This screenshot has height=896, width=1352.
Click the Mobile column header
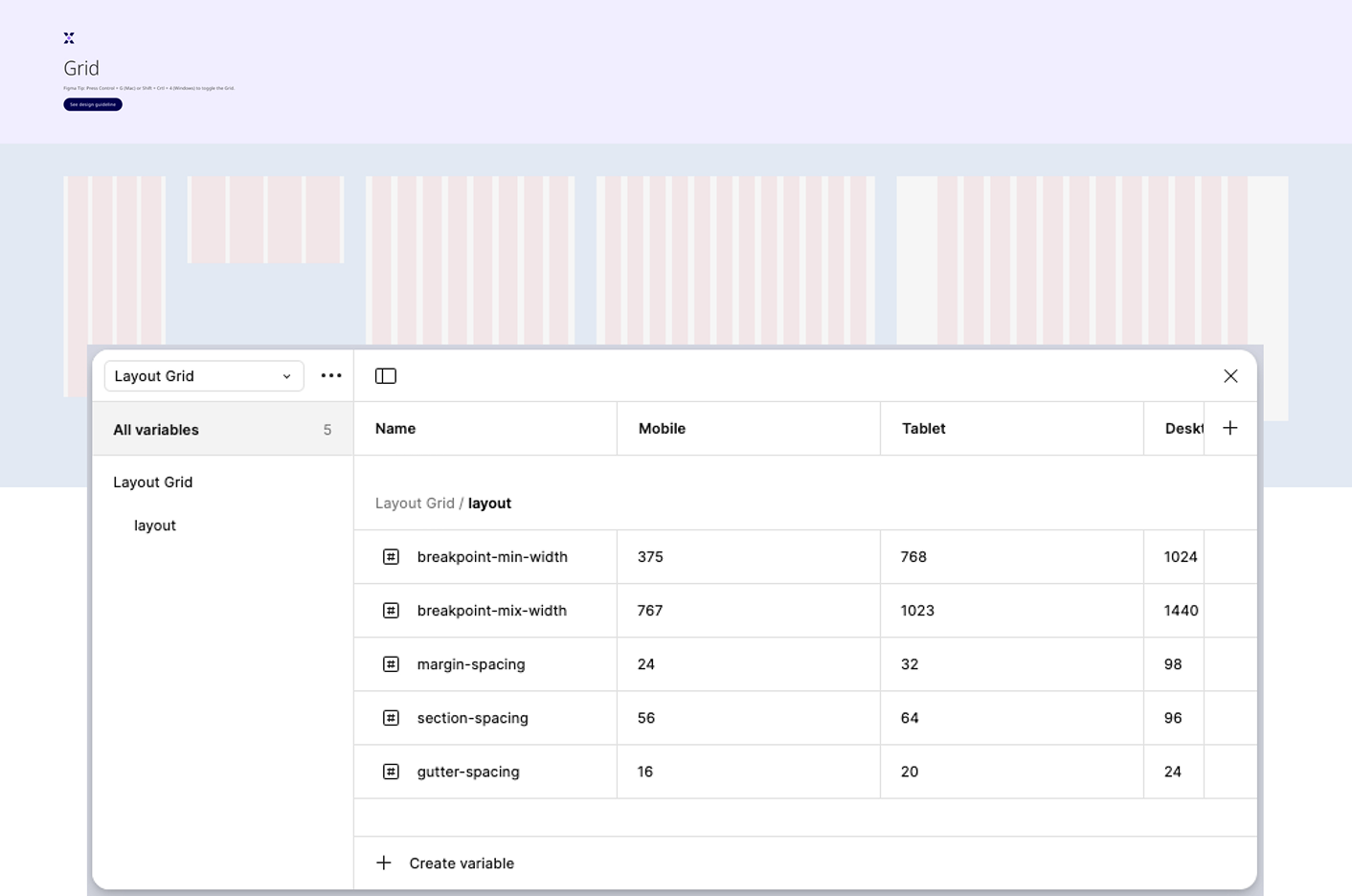662,429
